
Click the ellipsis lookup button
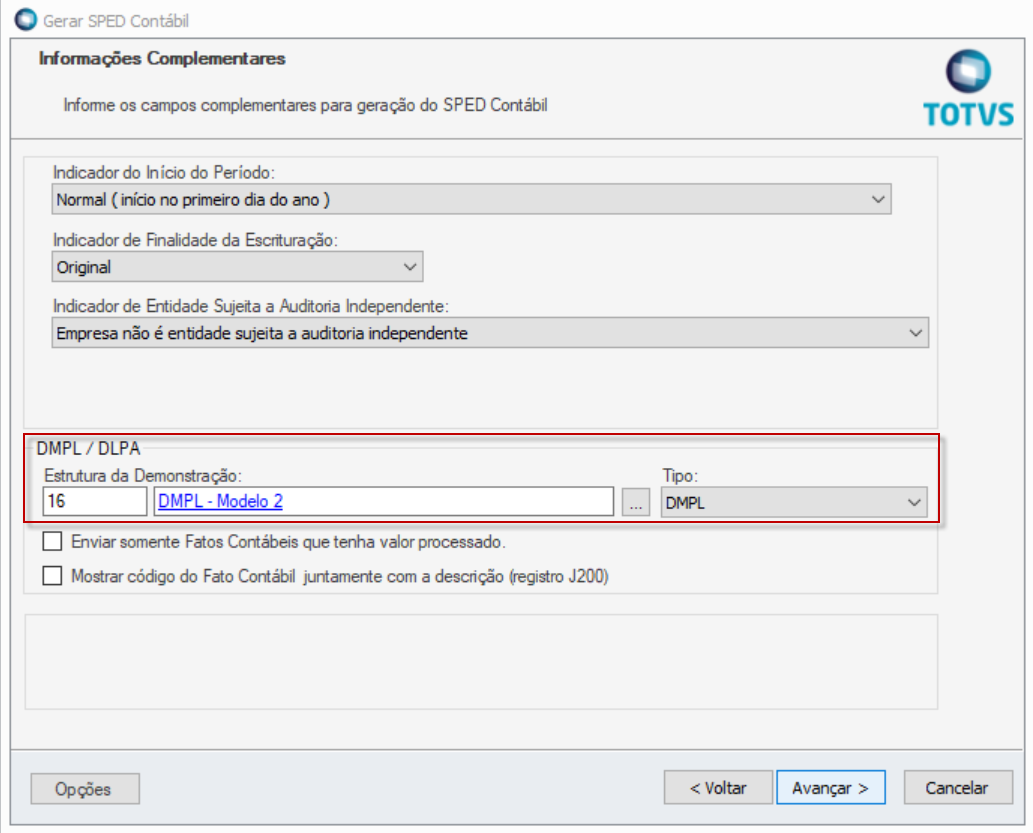636,502
